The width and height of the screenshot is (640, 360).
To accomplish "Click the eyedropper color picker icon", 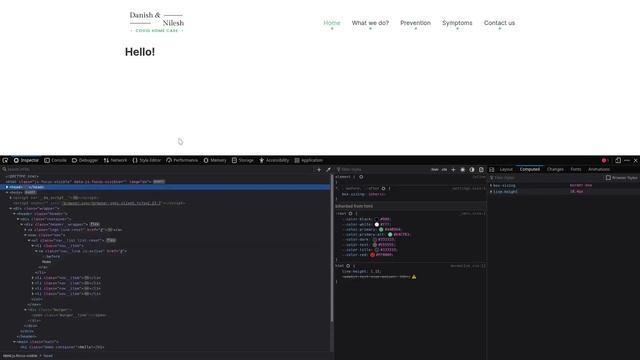I will pos(328,169).
